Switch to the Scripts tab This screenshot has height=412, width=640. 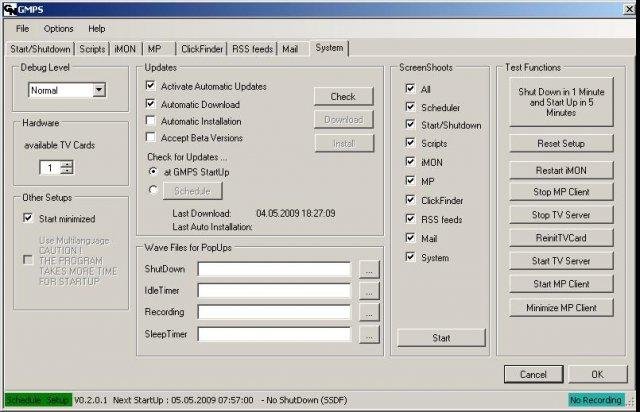[92, 49]
